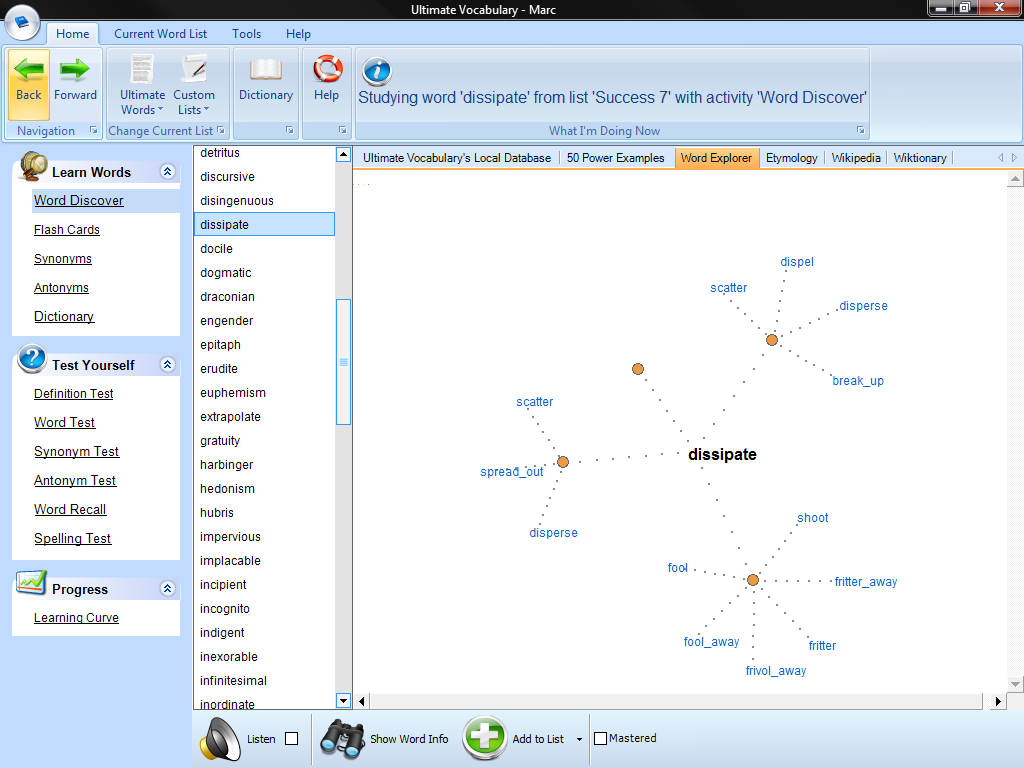Screen dimensions: 1024x768
Task: Start the Word Recall test
Action: click(71, 509)
